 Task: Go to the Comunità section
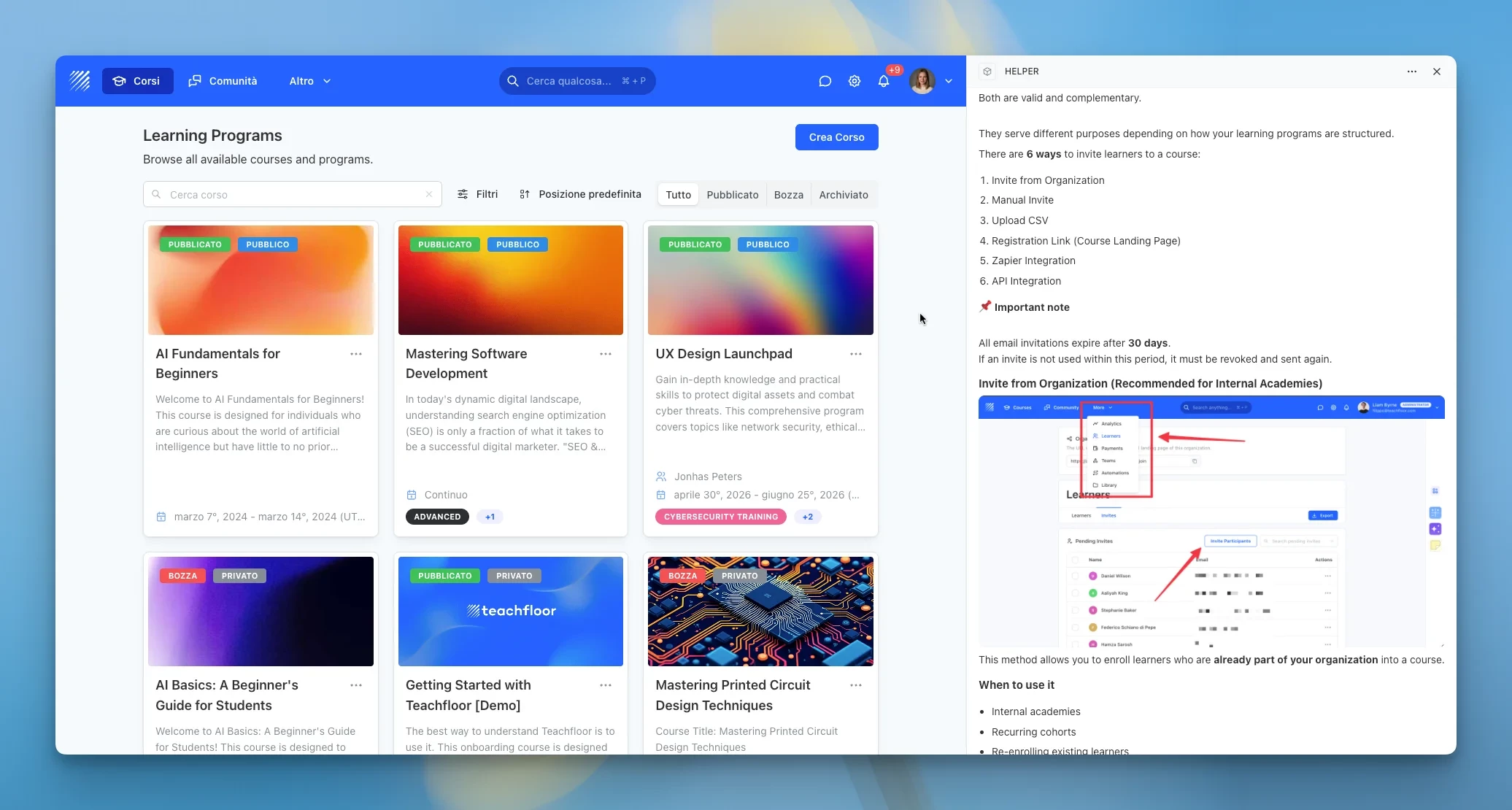(223, 81)
